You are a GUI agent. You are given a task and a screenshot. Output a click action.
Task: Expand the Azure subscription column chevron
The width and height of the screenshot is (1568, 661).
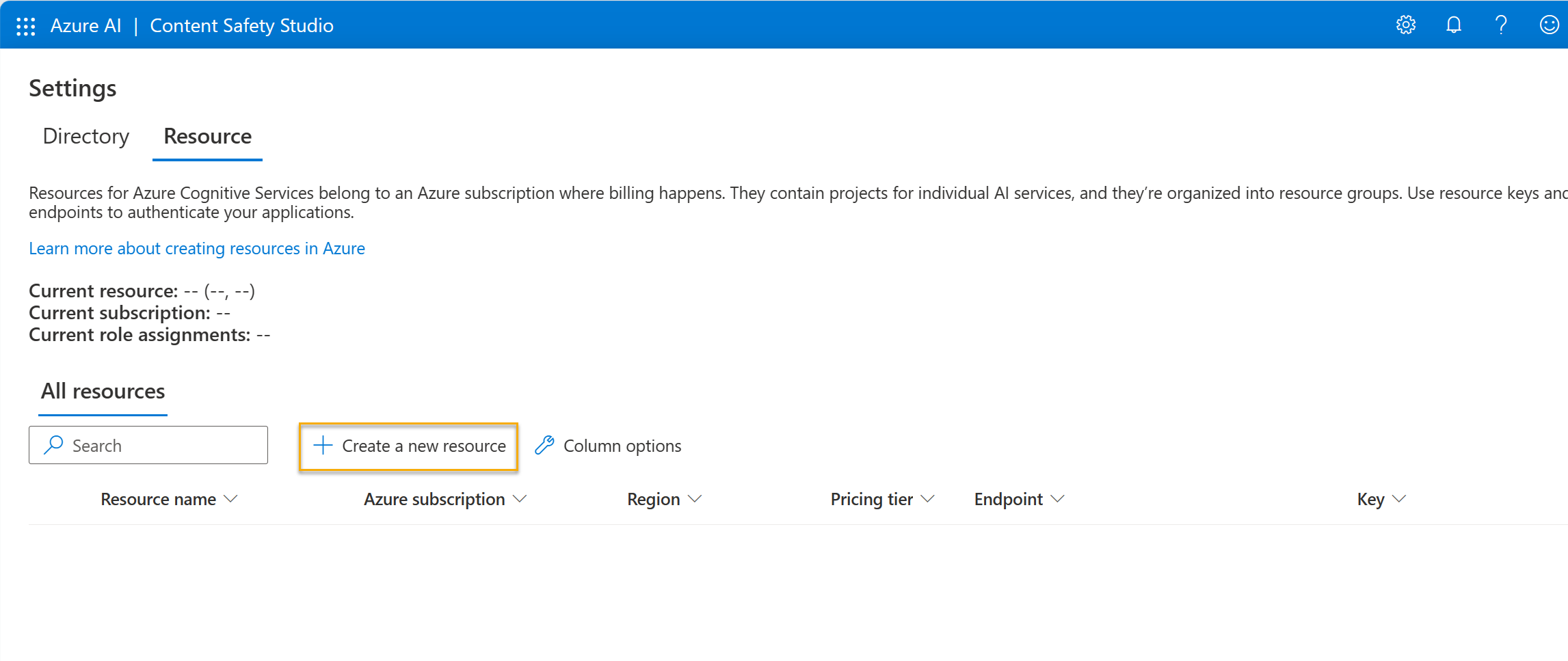(x=520, y=499)
